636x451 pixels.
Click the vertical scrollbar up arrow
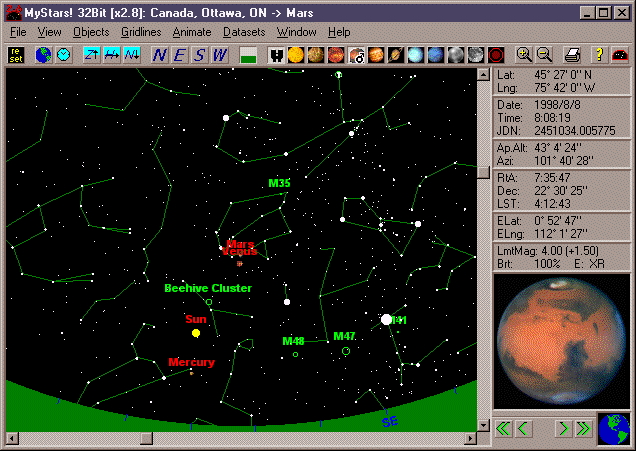[x=483, y=75]
